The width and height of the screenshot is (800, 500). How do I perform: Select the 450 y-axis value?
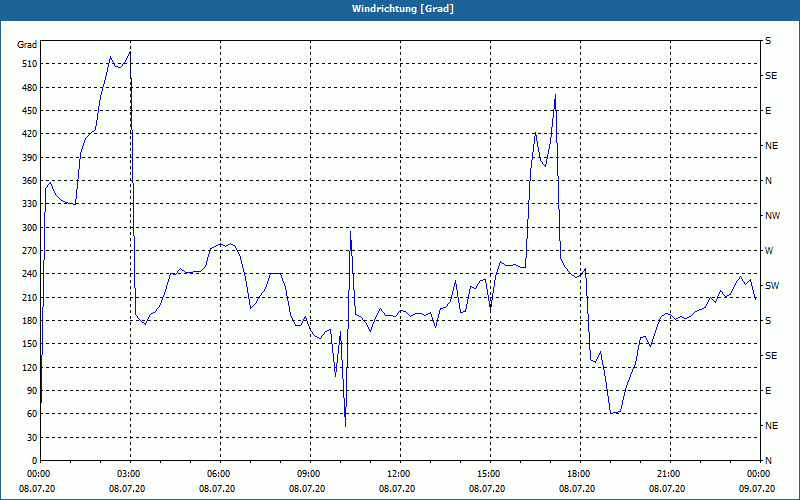30,111
